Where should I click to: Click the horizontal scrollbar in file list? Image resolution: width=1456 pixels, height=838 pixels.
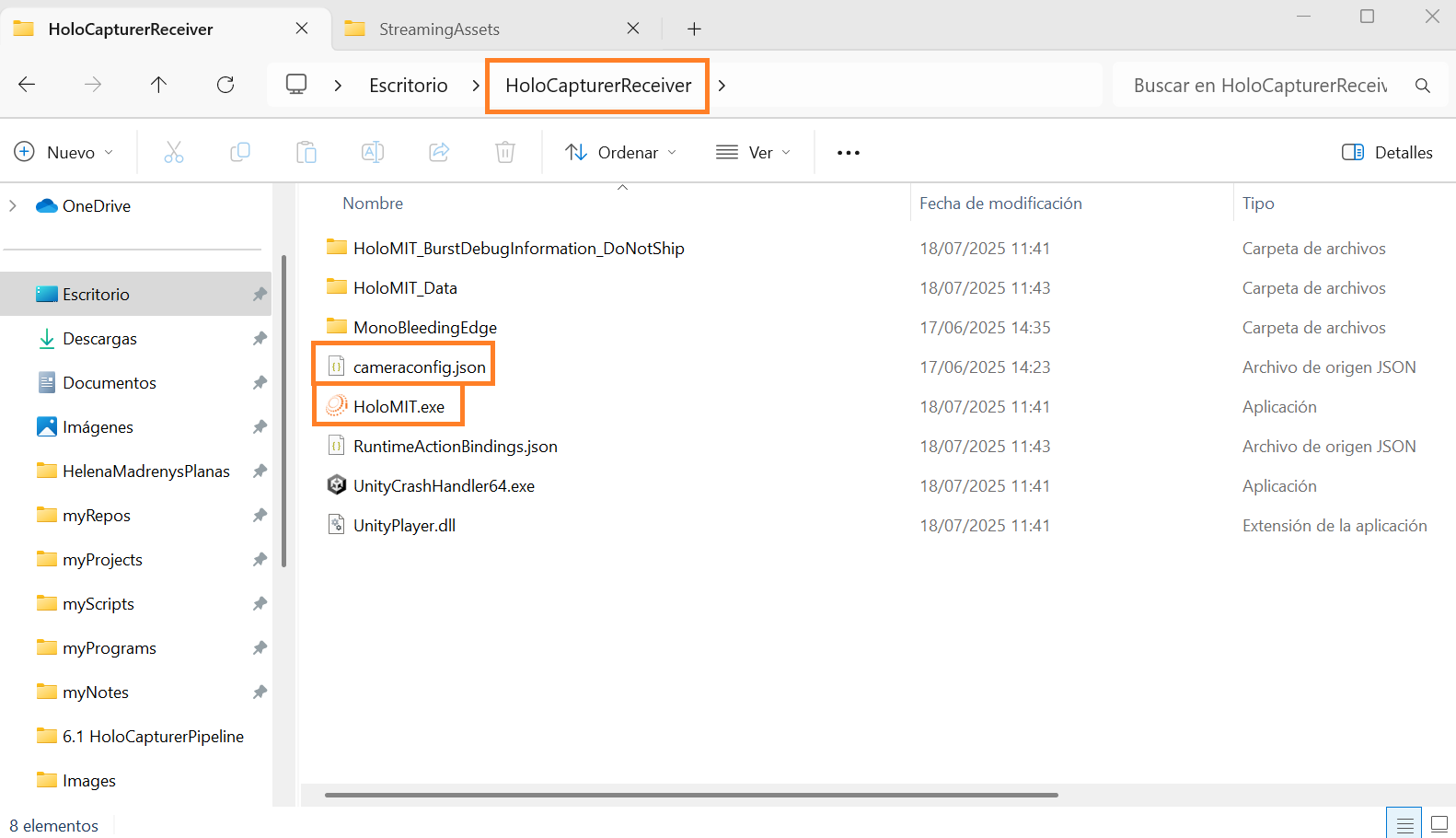coord(690,795)
